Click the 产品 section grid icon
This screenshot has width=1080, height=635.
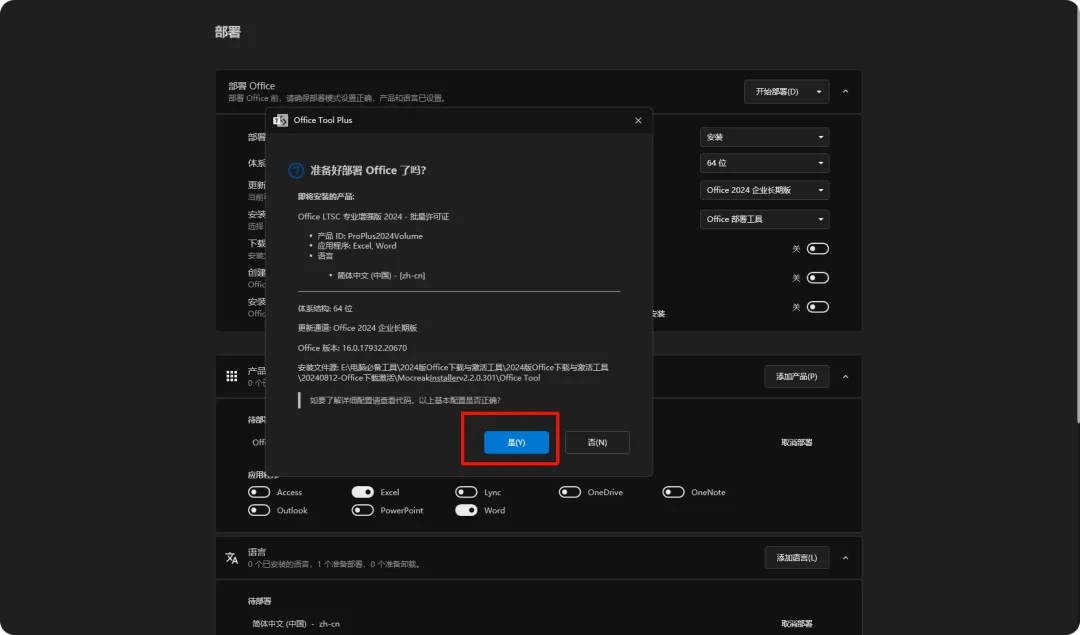click(x=231, y=376)
